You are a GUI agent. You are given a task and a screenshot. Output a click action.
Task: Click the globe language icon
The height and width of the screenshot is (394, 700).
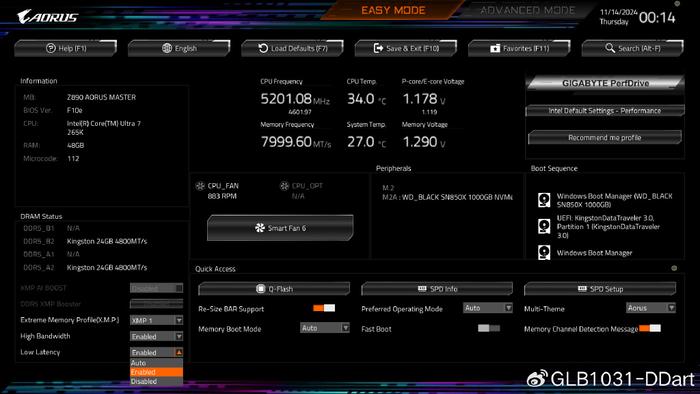(167, 48)
